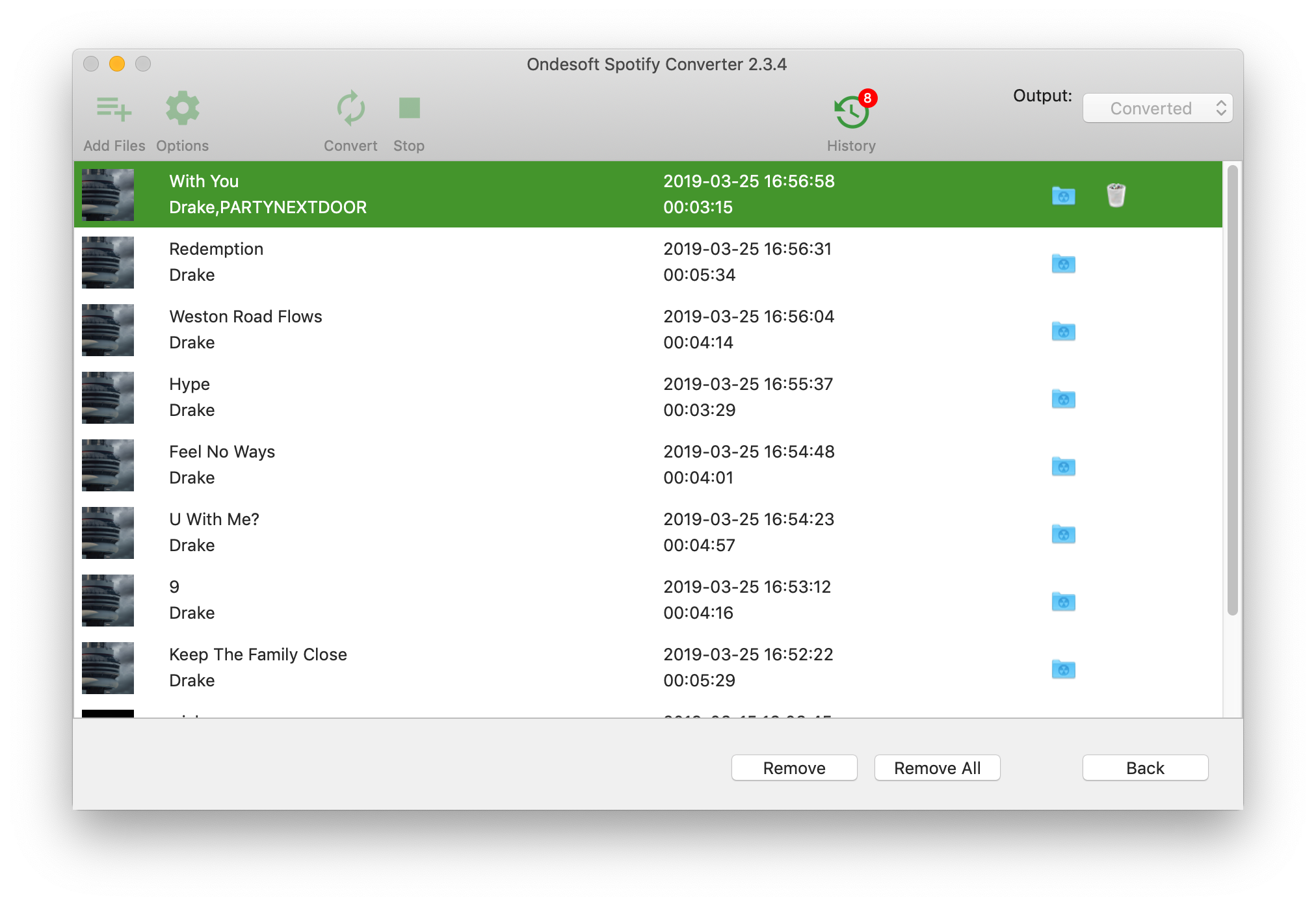Click the Back button
Screen dimensions: 1316x906
1143,769
